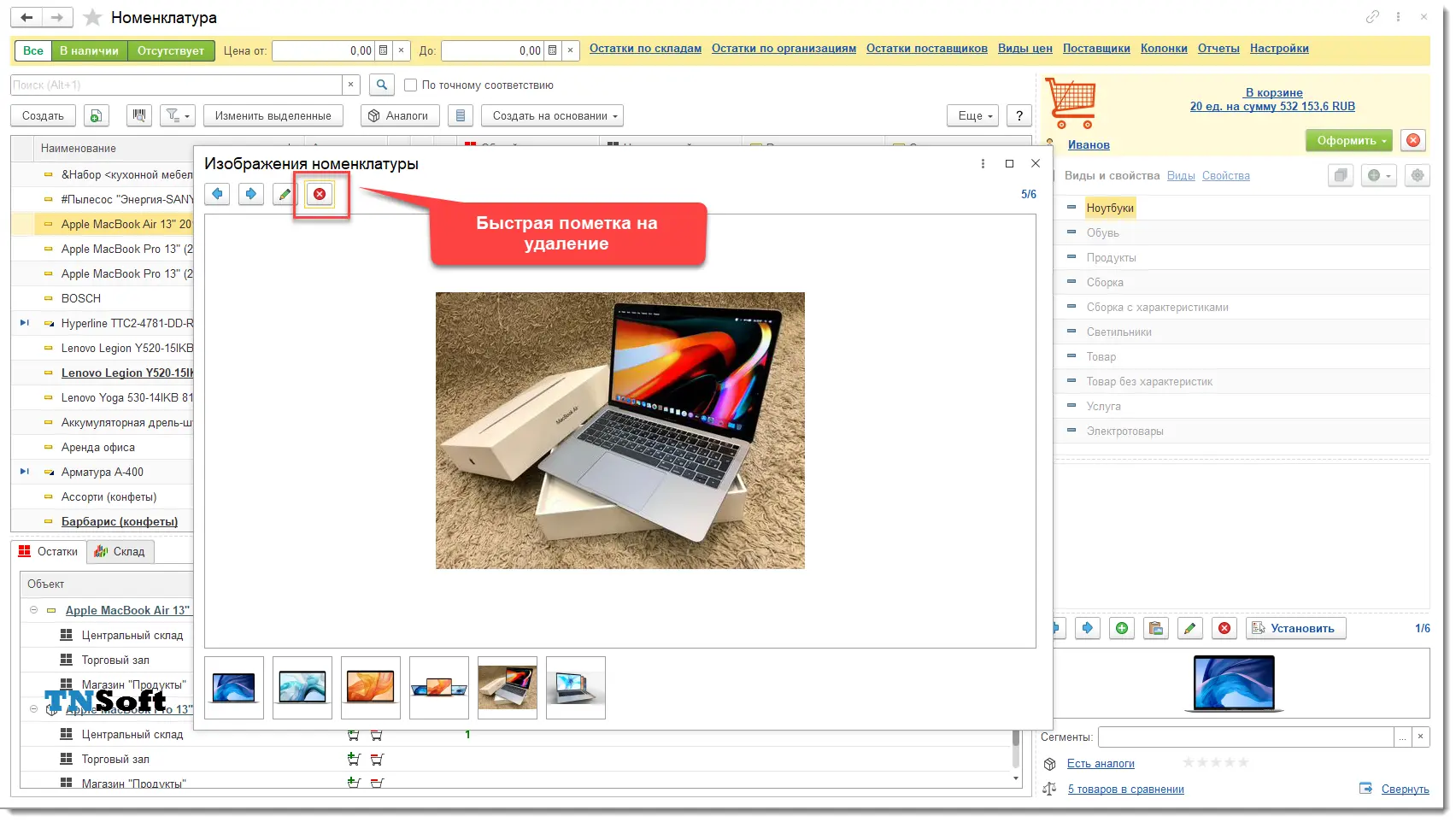This screenshot has height=822, width=1456.
Task: Click the list report icon beside Аналоги
Action: click(x=461, y=115)
